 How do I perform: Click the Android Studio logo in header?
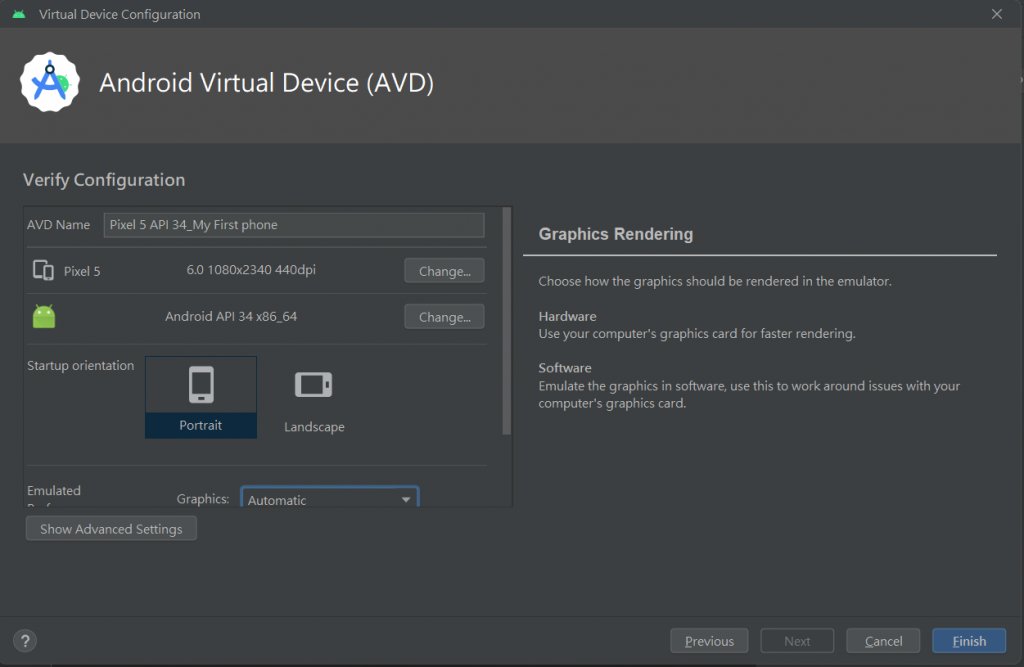50,82
